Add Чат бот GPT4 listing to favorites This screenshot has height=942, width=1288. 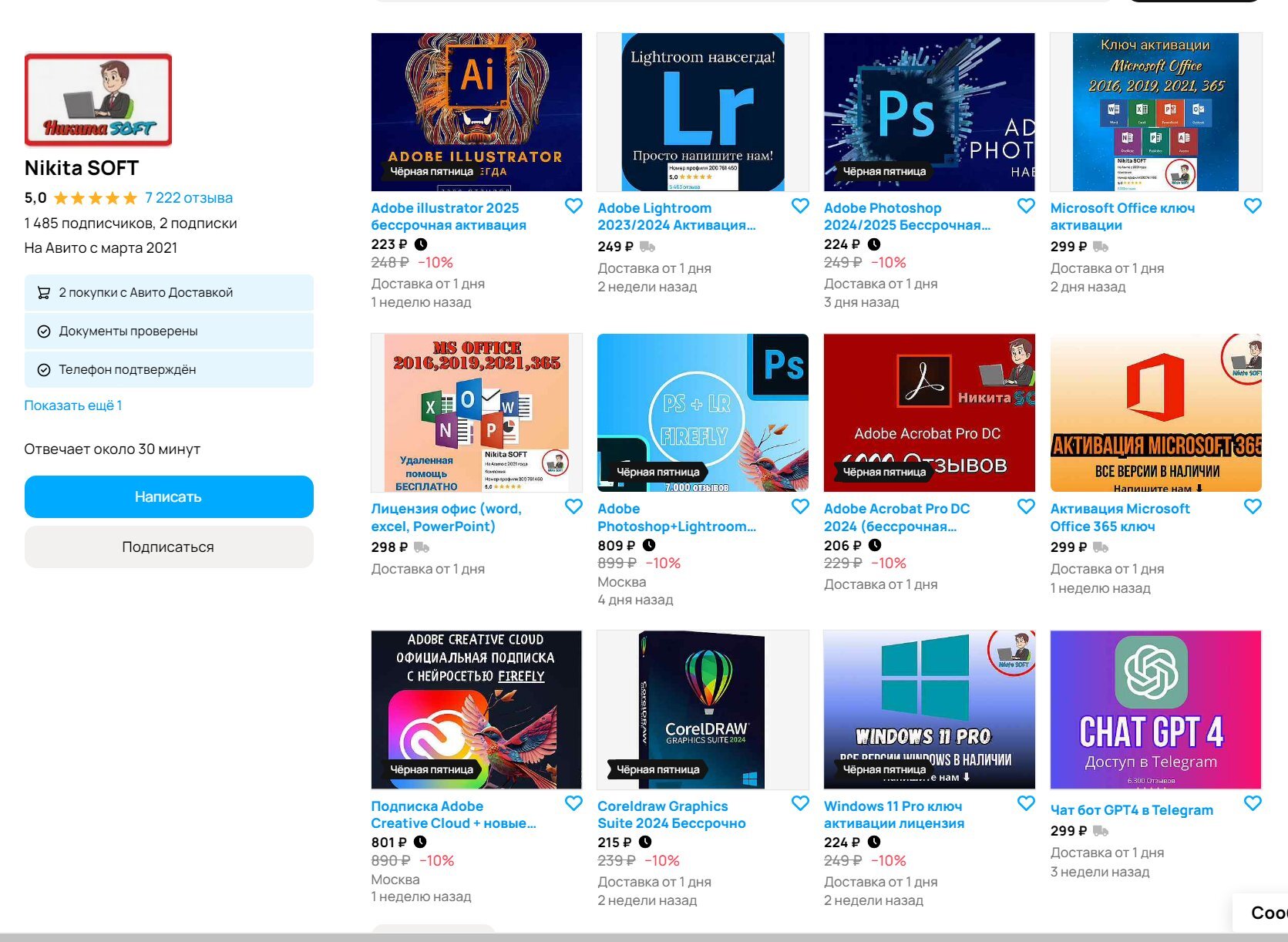pos(1253,803)
